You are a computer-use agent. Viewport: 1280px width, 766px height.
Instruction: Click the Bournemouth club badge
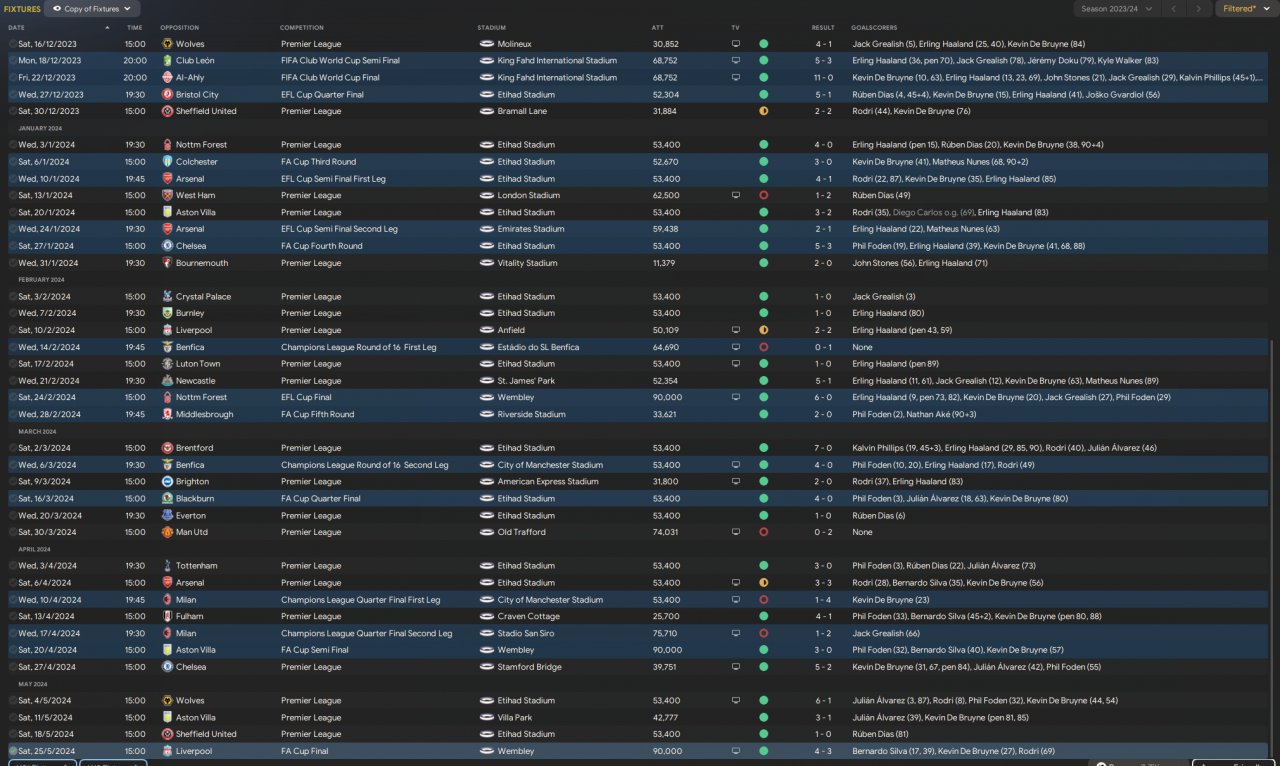pos(167,263)
